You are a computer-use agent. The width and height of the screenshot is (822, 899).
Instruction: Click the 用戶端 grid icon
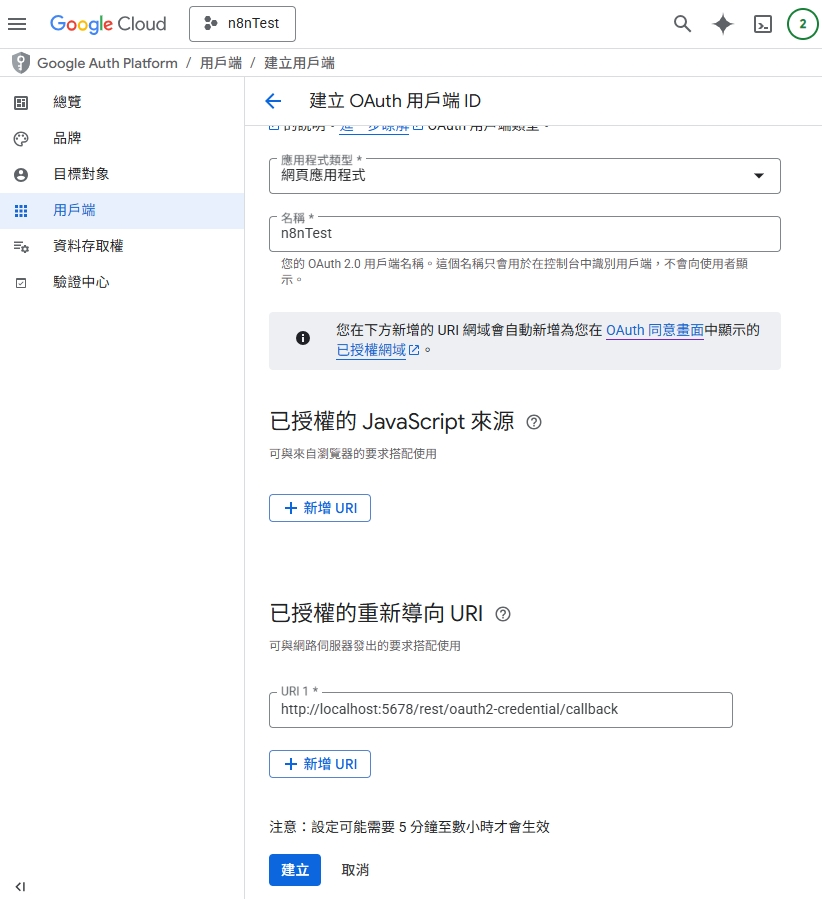point(21,211)
